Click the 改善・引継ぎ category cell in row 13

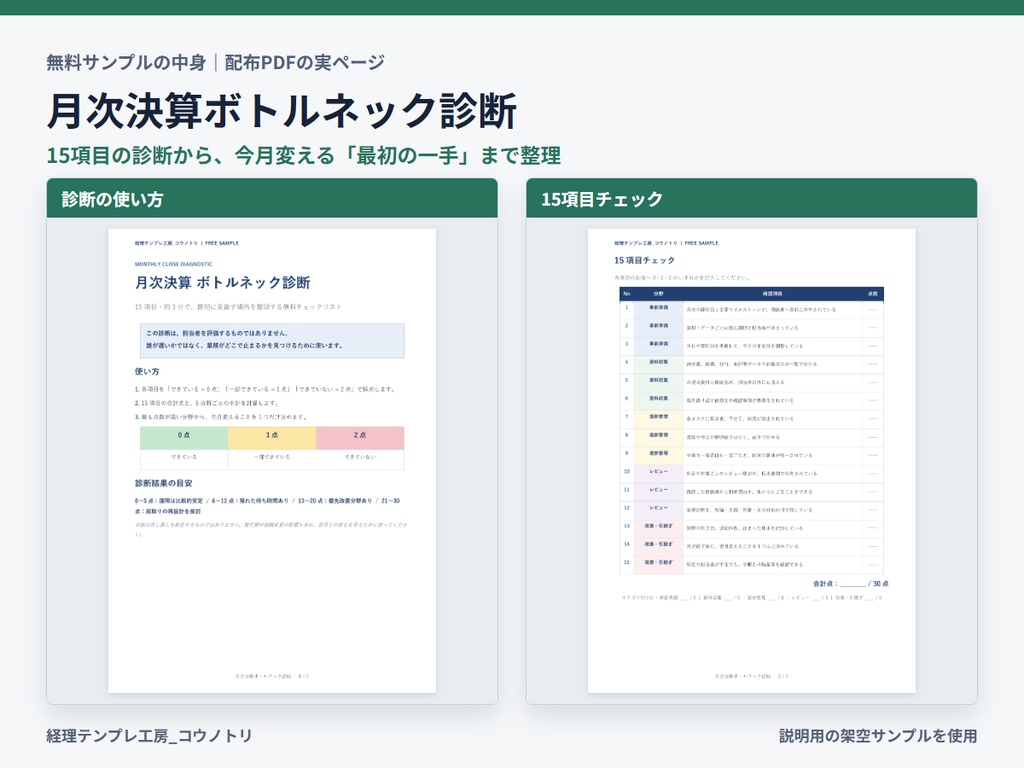pyautogui.click(x=658, y=528)
